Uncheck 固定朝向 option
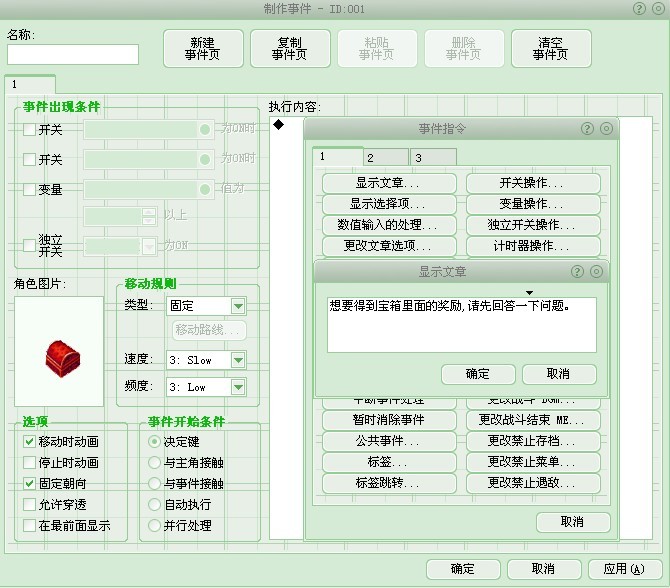 click(29, 483)
